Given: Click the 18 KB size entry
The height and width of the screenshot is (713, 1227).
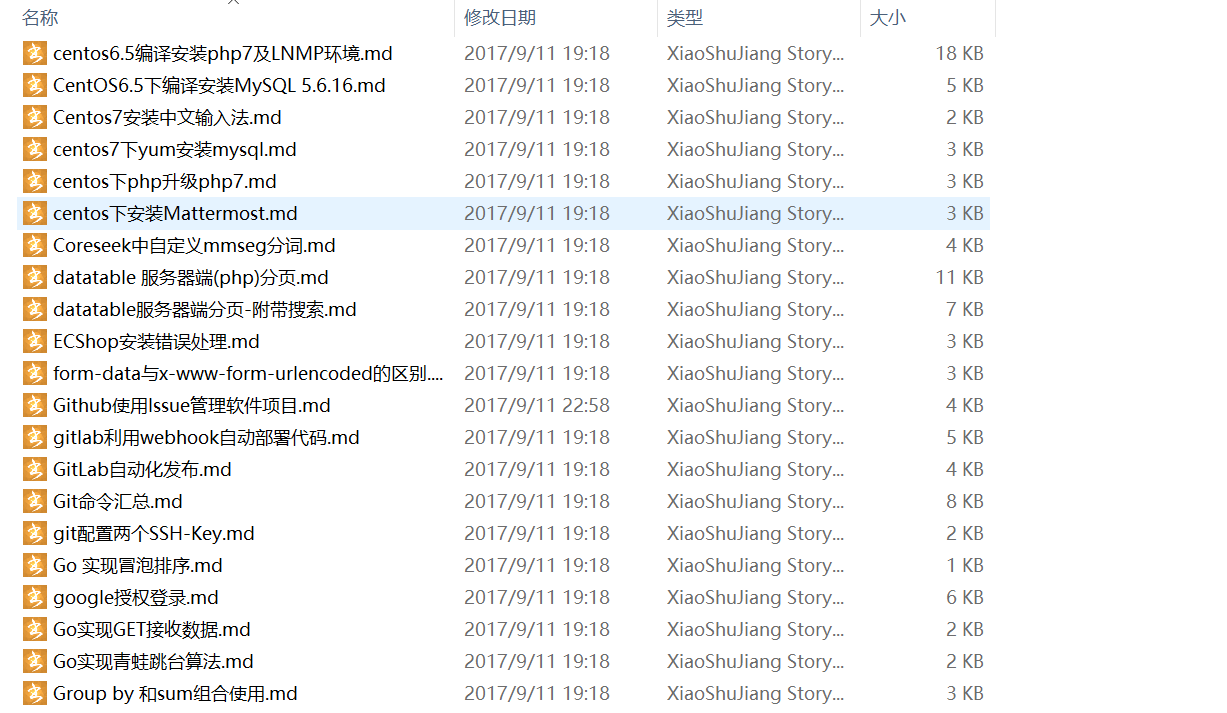Looking at the screenshot, I should tap(959, 53).
